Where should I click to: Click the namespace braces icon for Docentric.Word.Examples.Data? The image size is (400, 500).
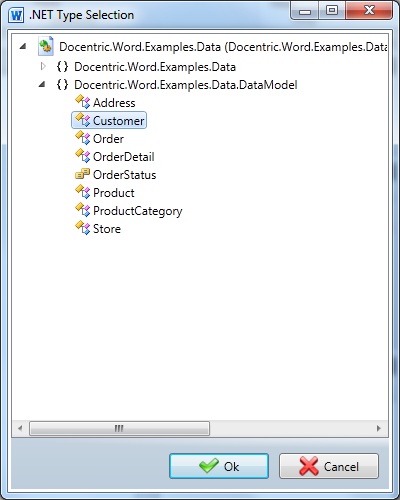pos(62,67)
